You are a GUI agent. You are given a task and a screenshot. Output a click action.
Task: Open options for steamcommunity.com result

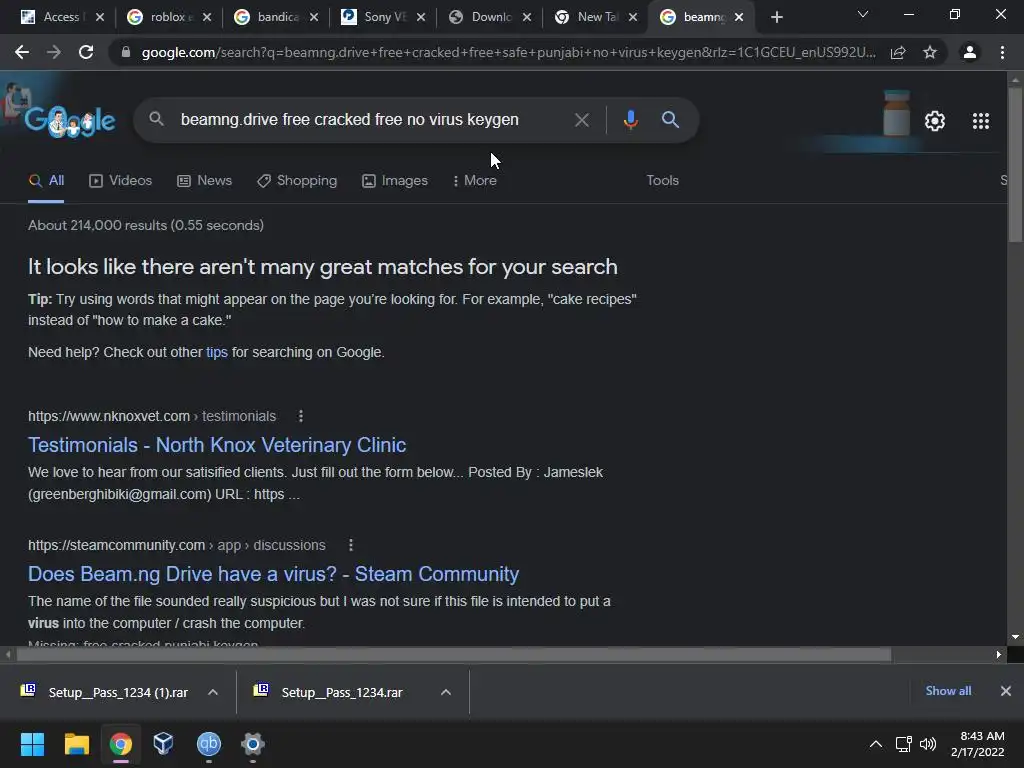pos(351,545)
